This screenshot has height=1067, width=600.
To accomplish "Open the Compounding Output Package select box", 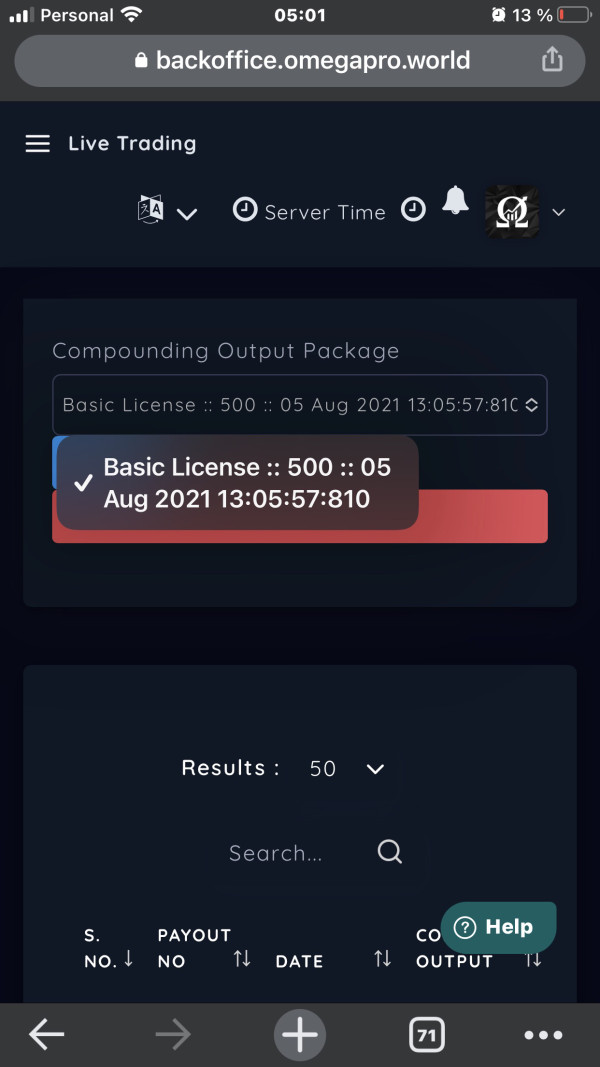I will click(300, 405).
